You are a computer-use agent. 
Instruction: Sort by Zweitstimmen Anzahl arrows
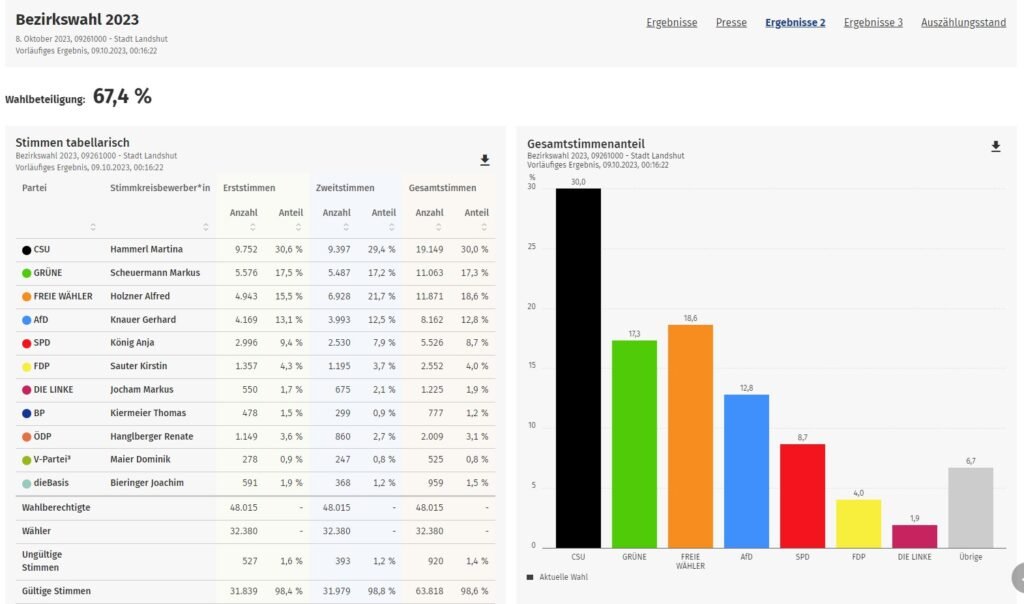click(x=346, y=227)
